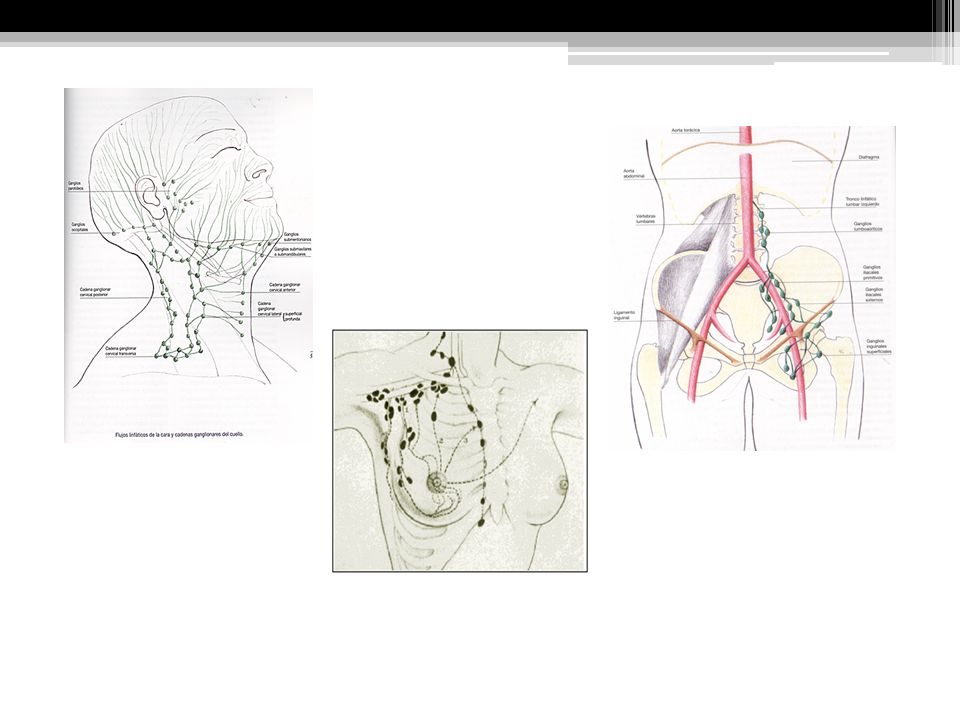Click the 'Ganglios lumboaórticos' label
This screenshot has width=960, height=720.
[868, 227]
